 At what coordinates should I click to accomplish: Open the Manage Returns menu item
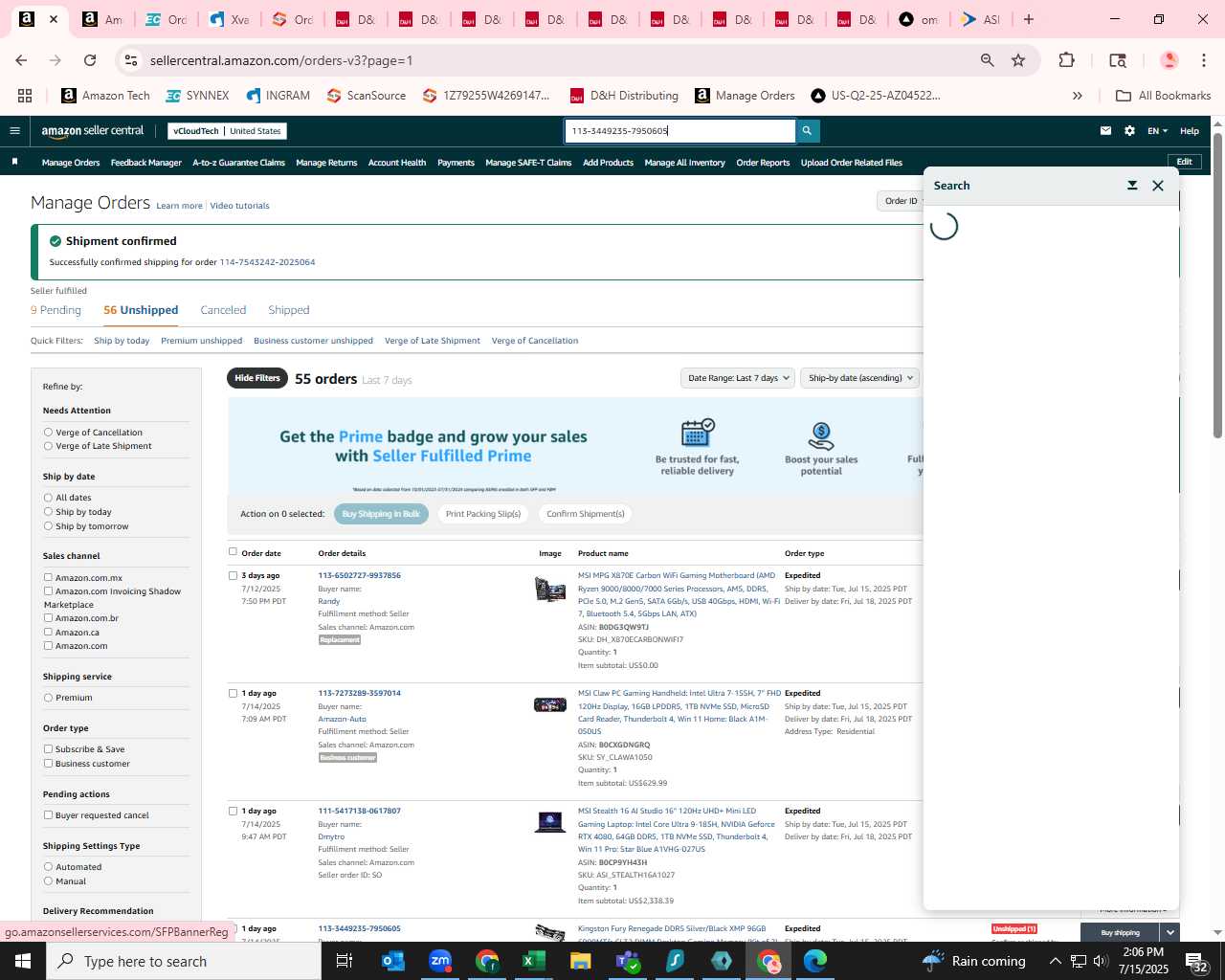326,163
